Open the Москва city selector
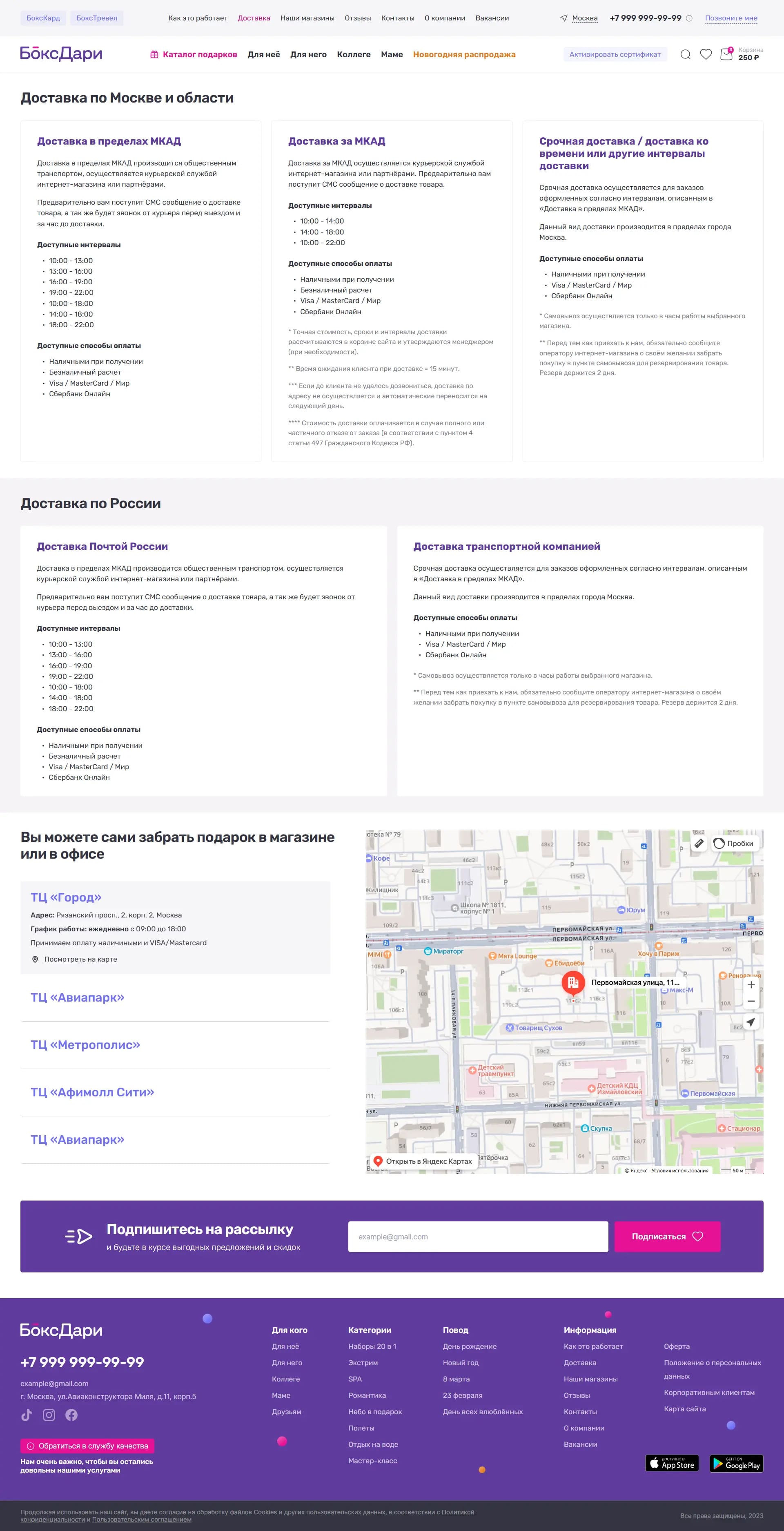784x1531 pixels. (x=584, y=18)
